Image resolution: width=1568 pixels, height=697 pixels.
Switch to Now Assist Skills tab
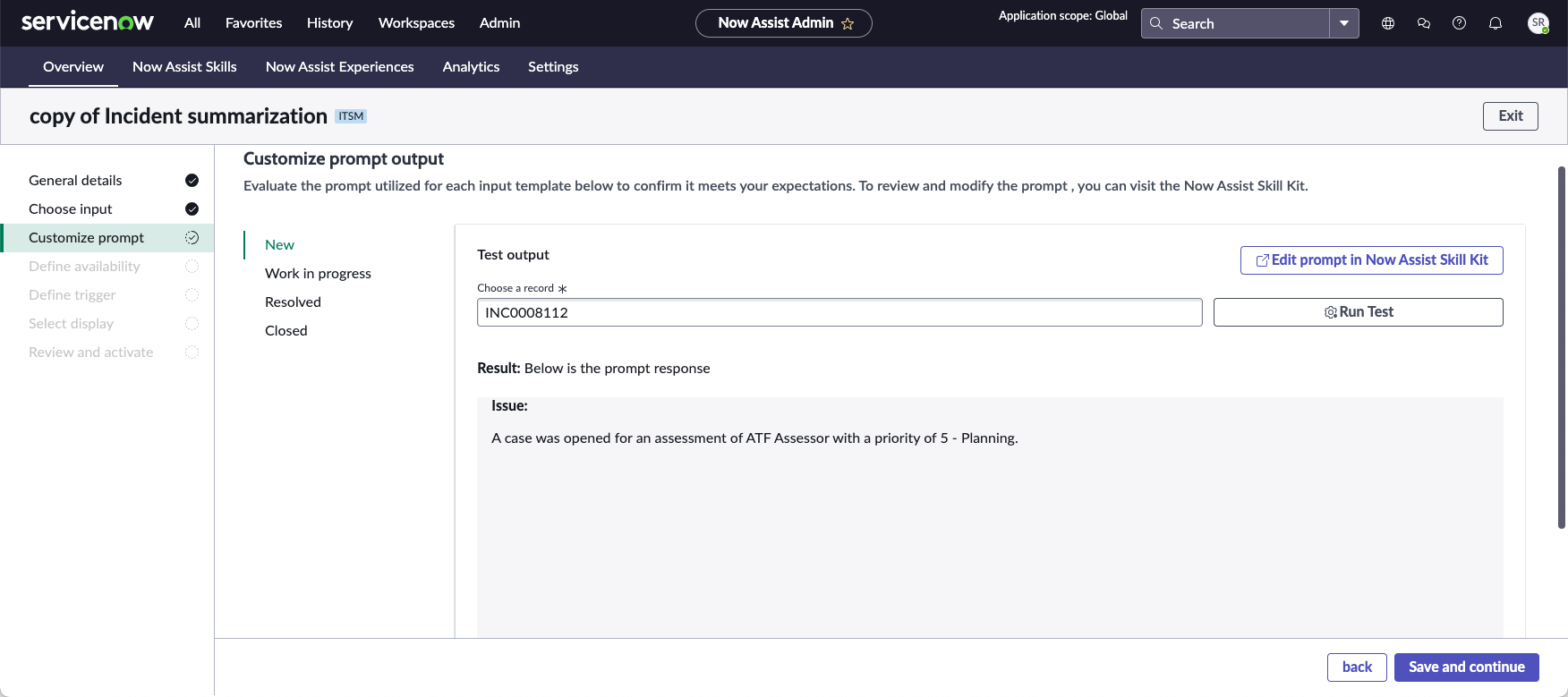click(x=184, y=67)
